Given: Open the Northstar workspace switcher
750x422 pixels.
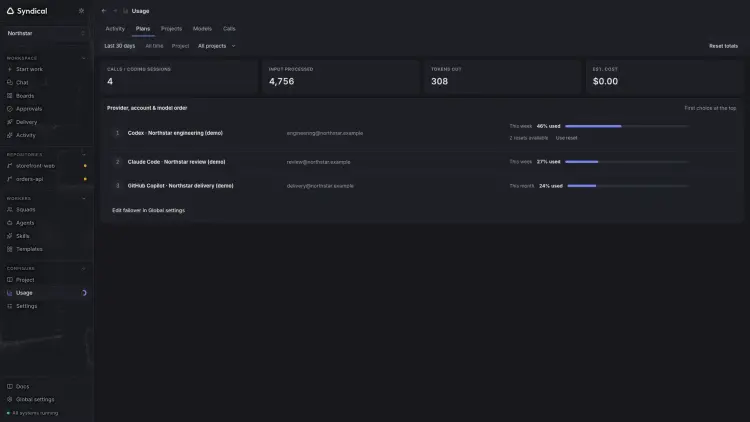Looking at the screenshot, I should click(x=46, y=33).
